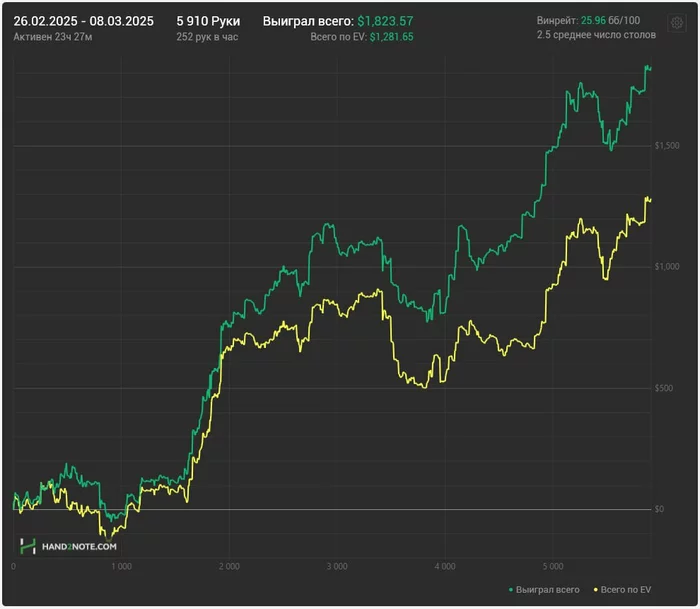Toggle the green Выиграл всего legend dot
The image size is (700, 609).
click(511, 590)
